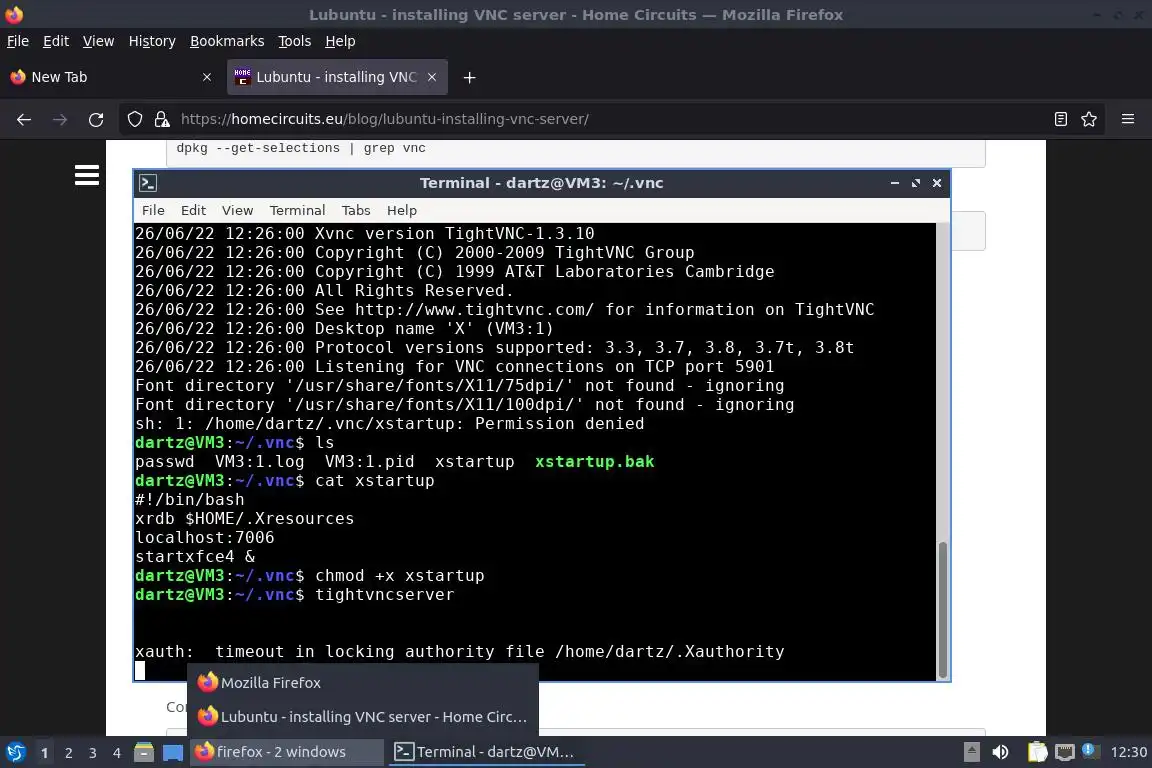Close the terminal window
Image resolution: width=1152 pixels, height=768 pixels.
click(x=937, y=183)
